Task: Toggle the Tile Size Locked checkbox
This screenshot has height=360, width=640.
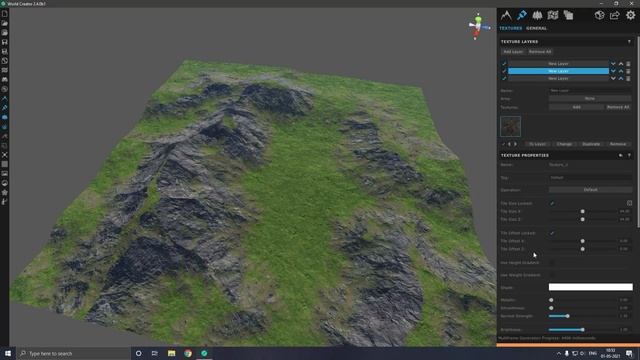Action: [x=552, y=203]
